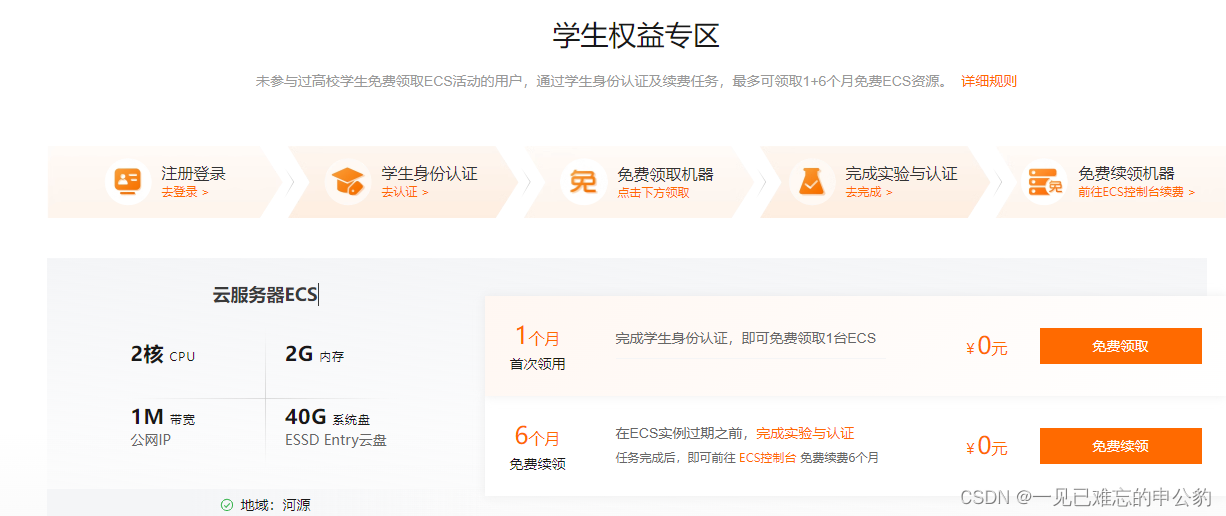Select the 免费领取机器 step title
The image size is (1226, 516).
[x=666, y=173]
